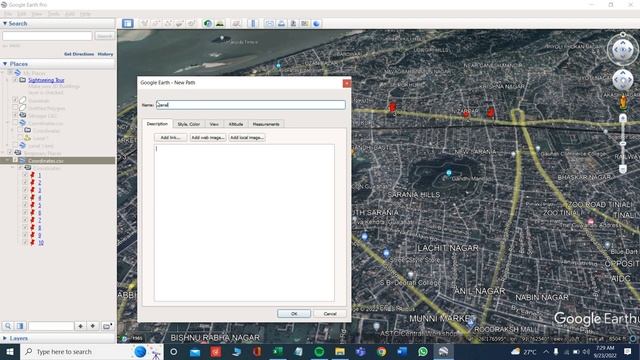Click the add folder icon under Places

tap(107, 326)
